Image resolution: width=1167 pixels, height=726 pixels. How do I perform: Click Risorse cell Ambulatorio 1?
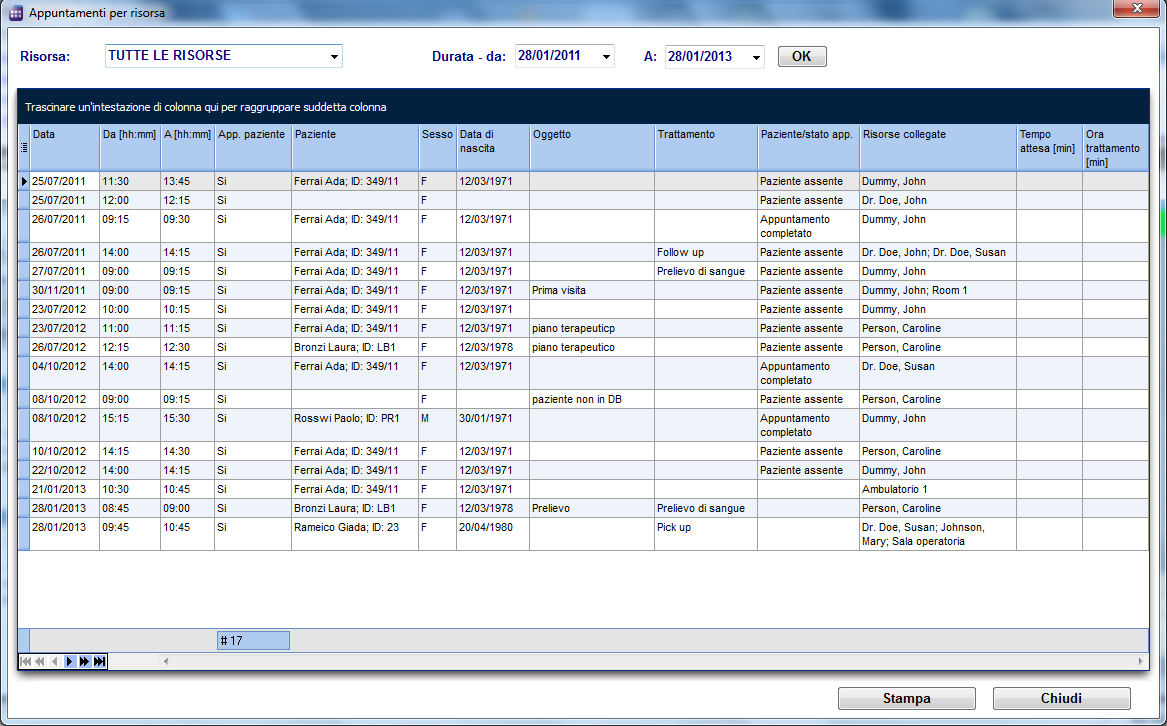pyautogui.click(x=938, y=489)
